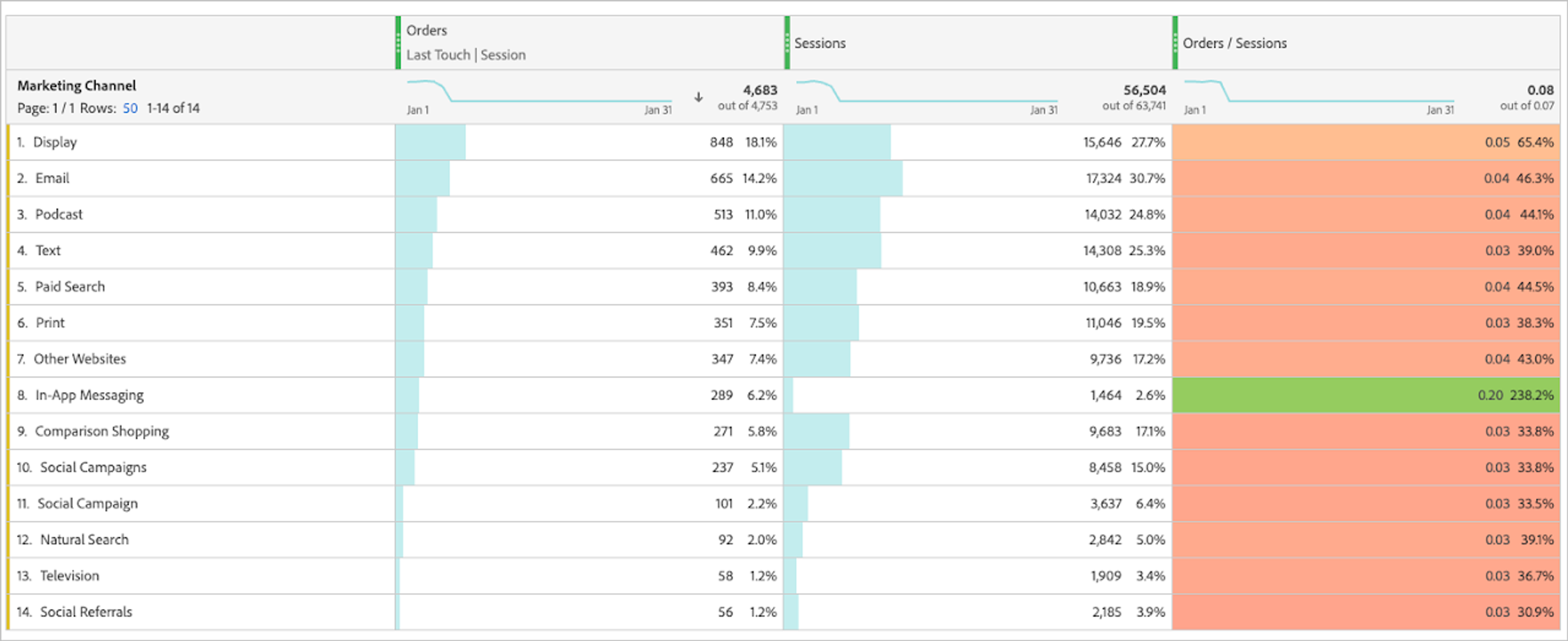Click the Orders / Sessions column header
1568x641 pixels.
pyautogui.click(x=1234, y=42)
